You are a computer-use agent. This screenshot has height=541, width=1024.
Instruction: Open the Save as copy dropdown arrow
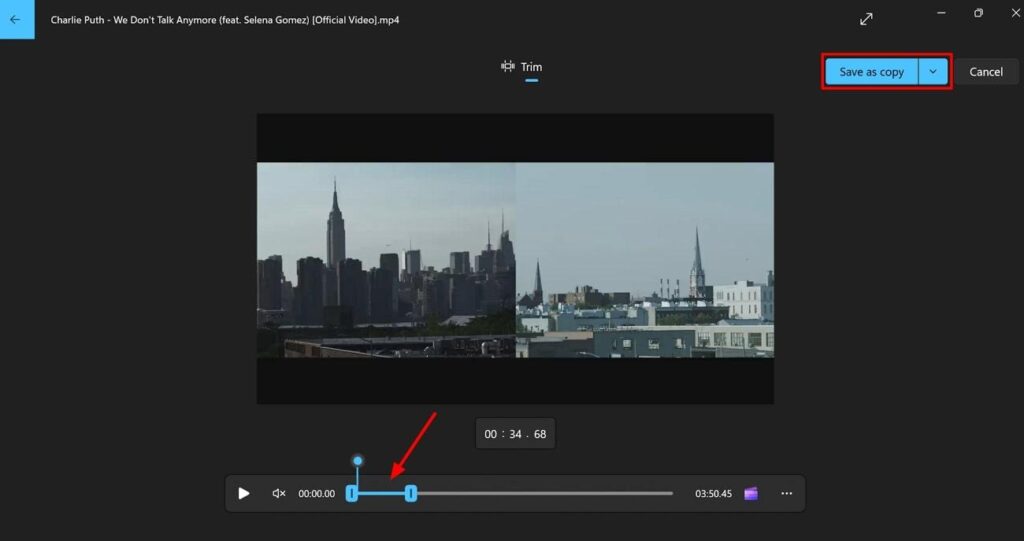(x=933, y=72)
